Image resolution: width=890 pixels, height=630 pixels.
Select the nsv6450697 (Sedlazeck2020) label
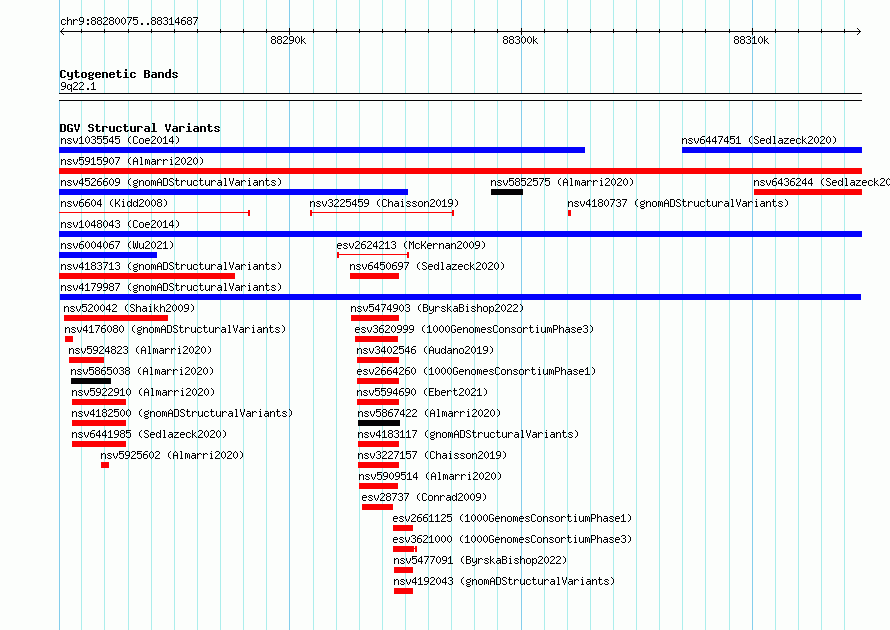click(x=427, y=266)
